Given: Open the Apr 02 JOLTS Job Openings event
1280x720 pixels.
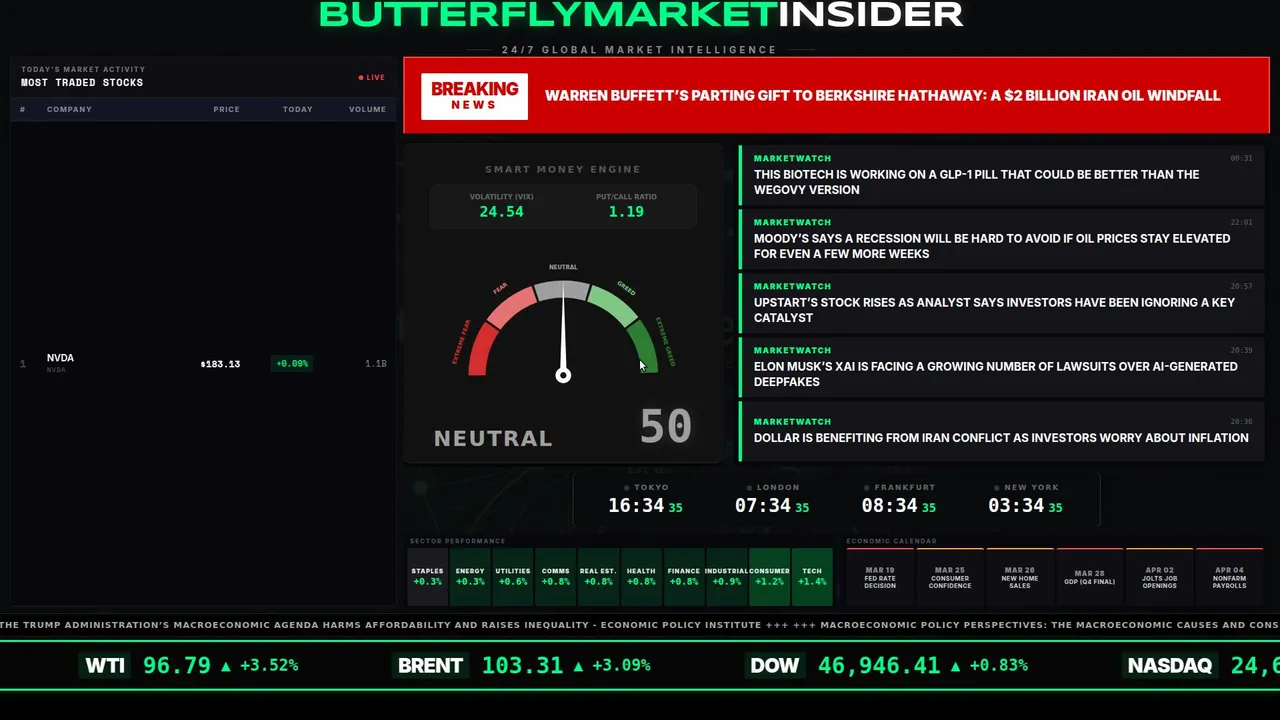Looking at the screenshot, I should click(1160, 577).
